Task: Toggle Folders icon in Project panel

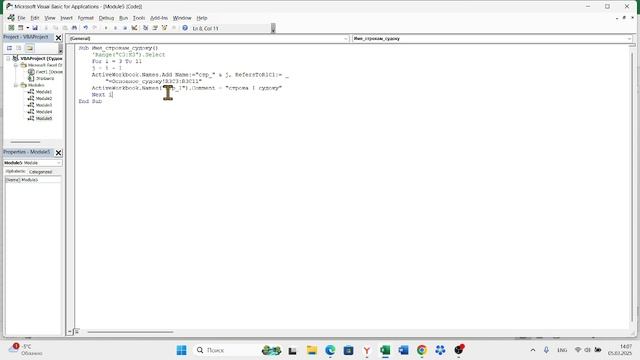Action: (x=29, y=48)
